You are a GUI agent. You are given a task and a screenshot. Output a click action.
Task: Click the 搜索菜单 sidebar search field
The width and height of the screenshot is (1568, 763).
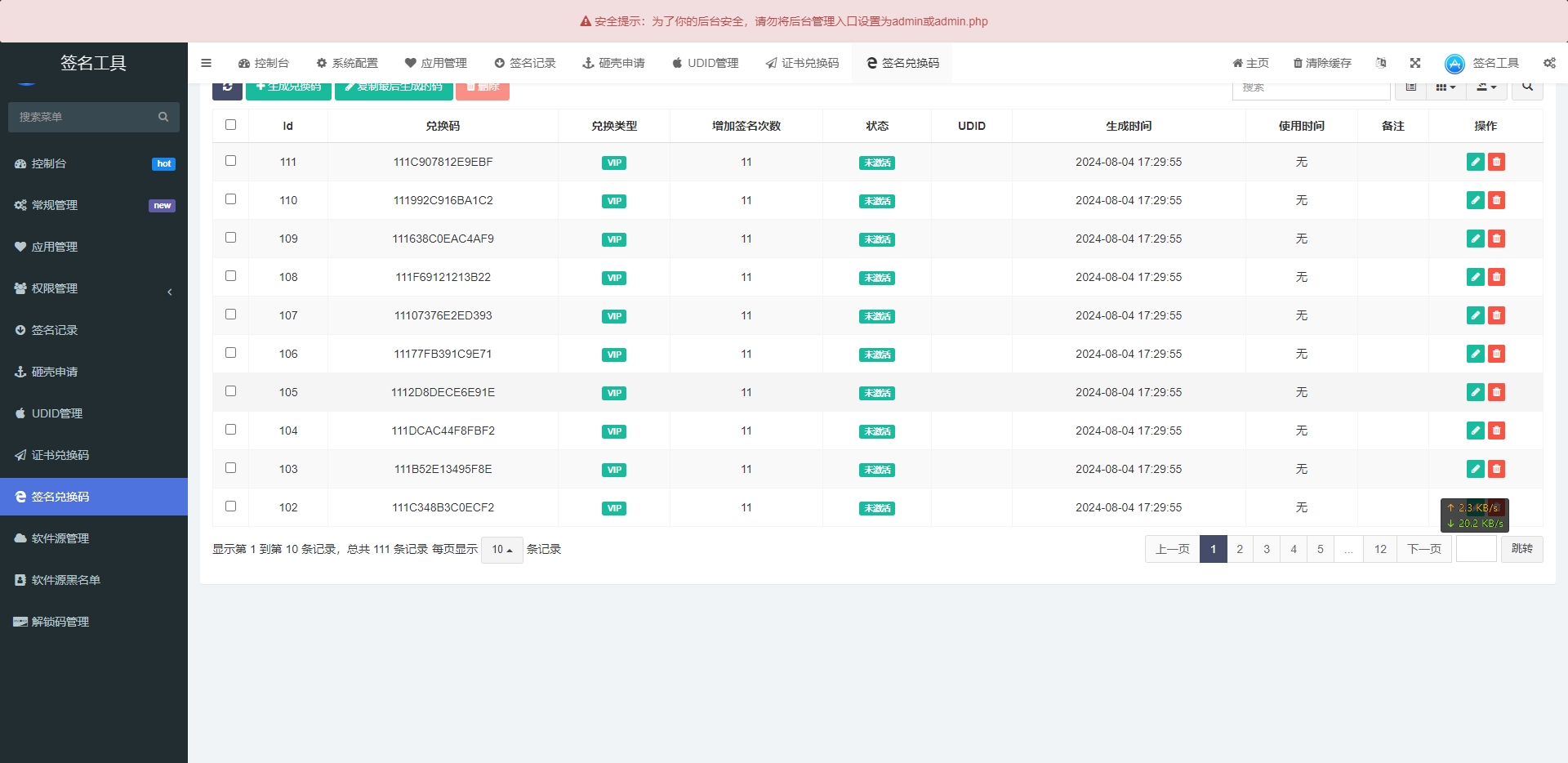pyautogui.click(x=86, y=117)
